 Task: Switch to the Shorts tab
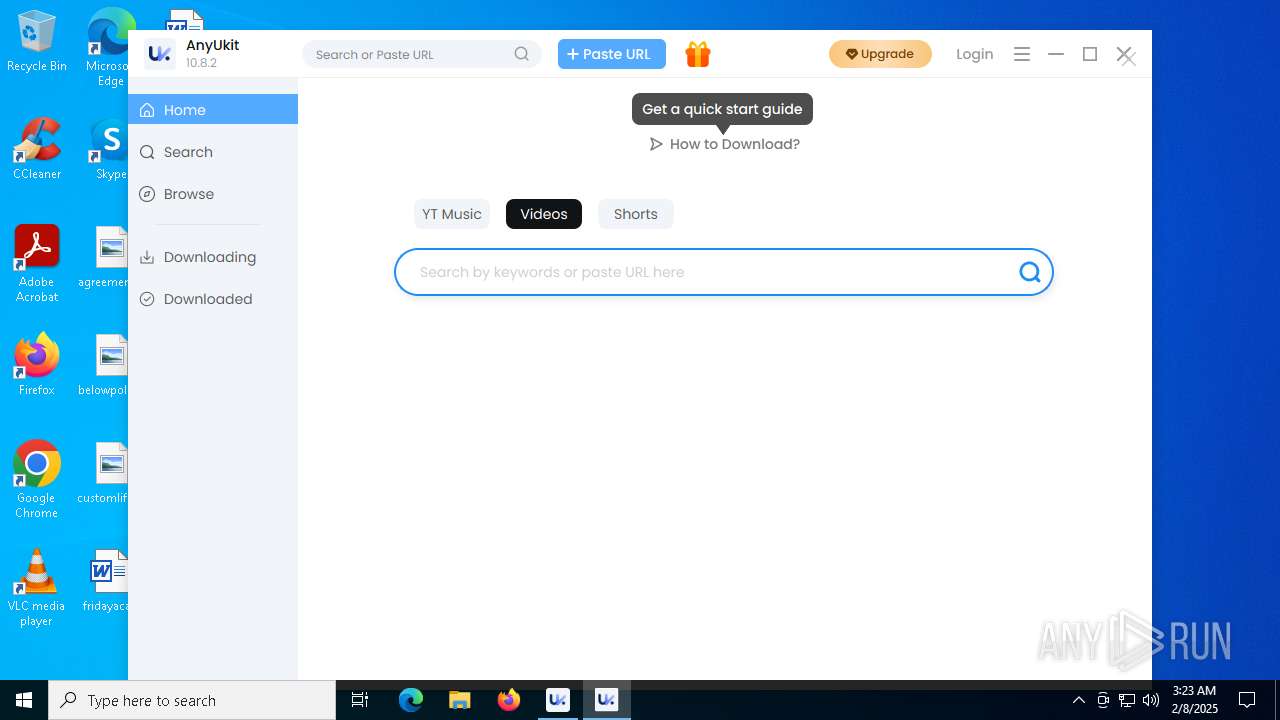click(x=636, y=214)
